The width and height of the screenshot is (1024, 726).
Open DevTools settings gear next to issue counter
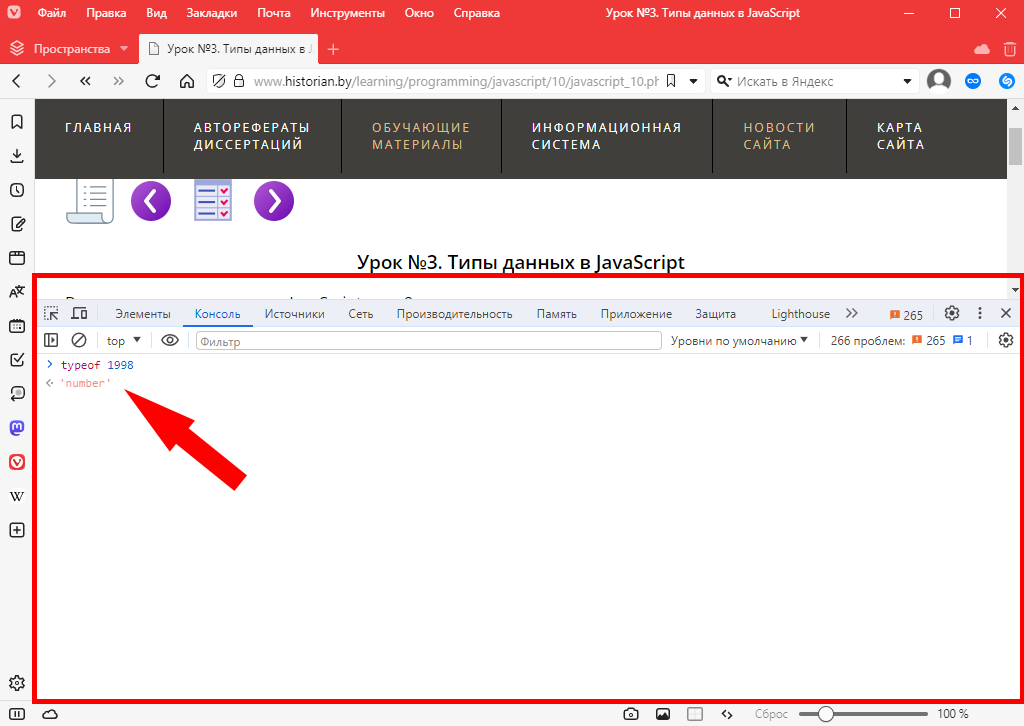(952, 314)
